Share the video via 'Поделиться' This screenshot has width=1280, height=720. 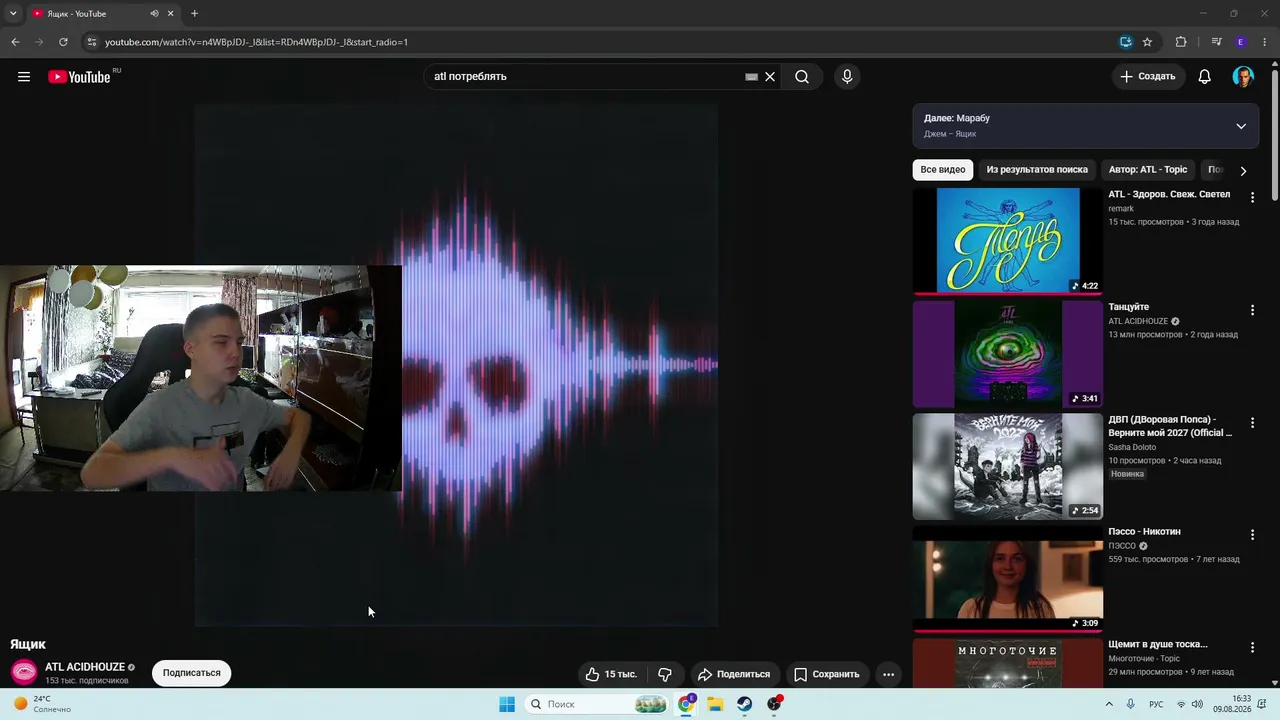734,674
